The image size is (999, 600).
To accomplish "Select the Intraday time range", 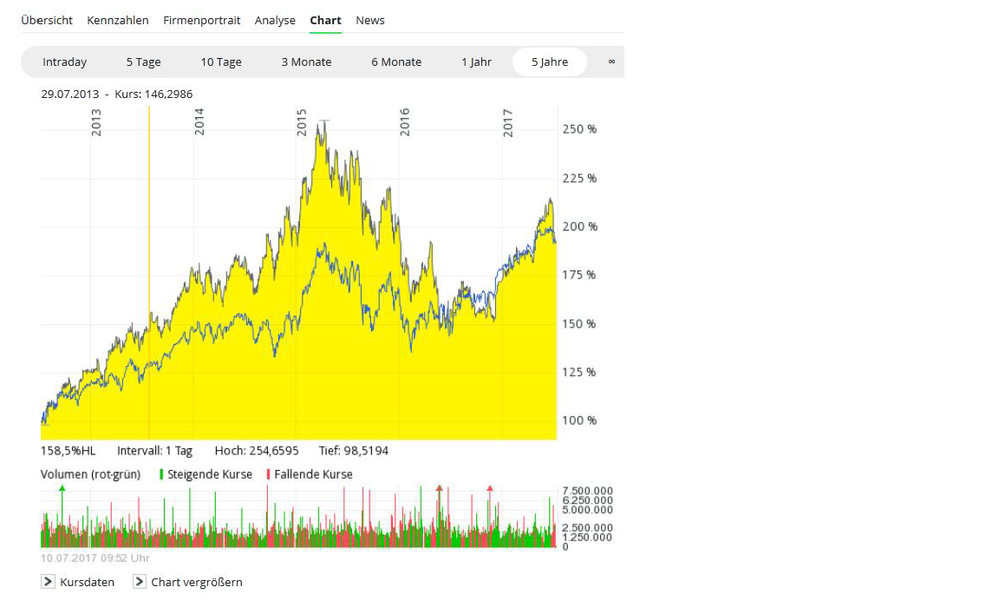I will 65,62.
